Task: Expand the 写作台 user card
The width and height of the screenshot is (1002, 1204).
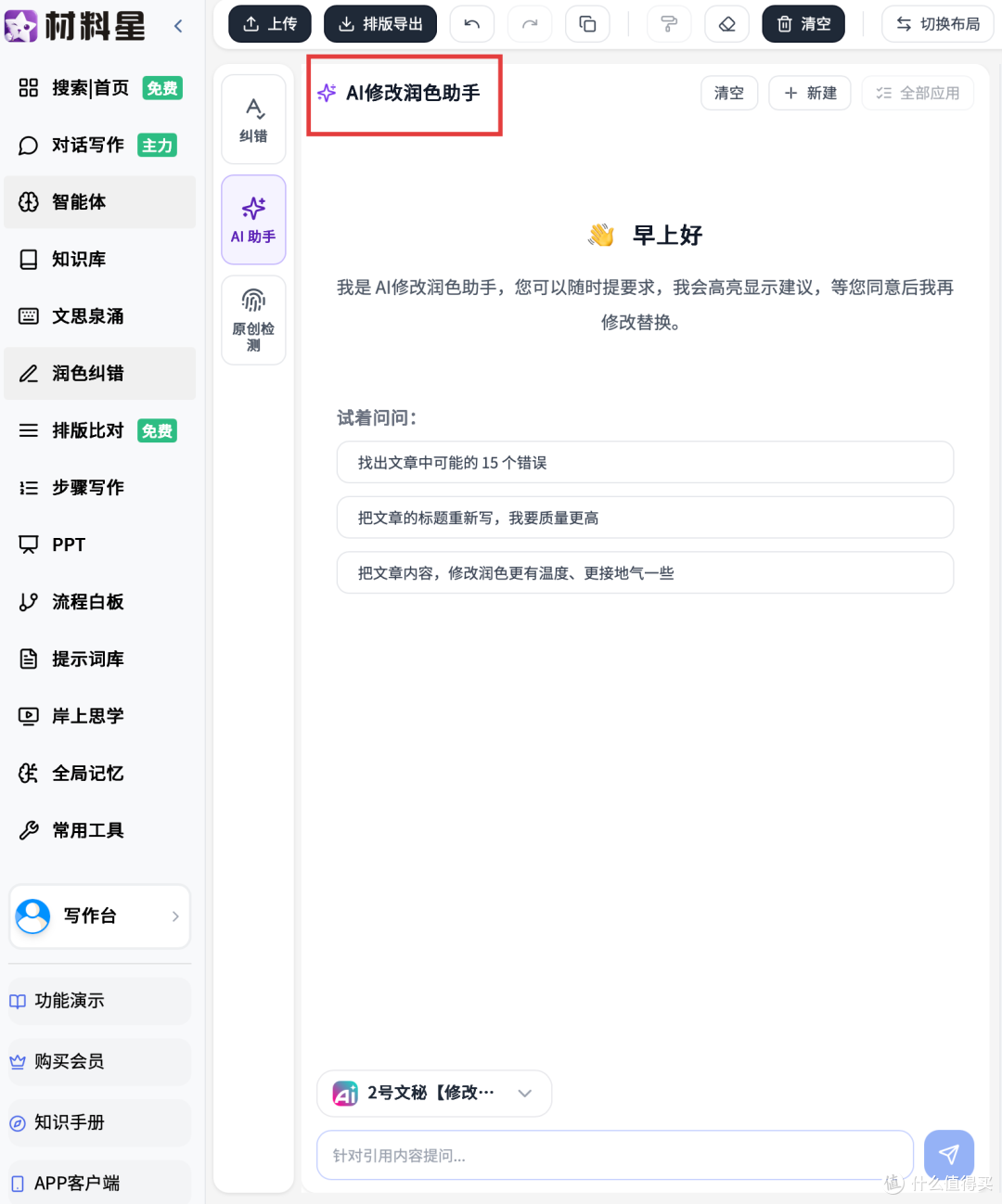Action: point(99,916)
